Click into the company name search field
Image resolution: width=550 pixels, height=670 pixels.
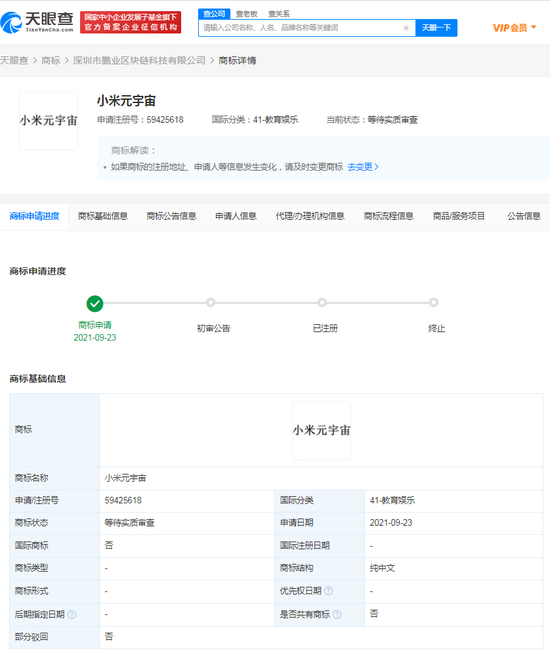301,28
